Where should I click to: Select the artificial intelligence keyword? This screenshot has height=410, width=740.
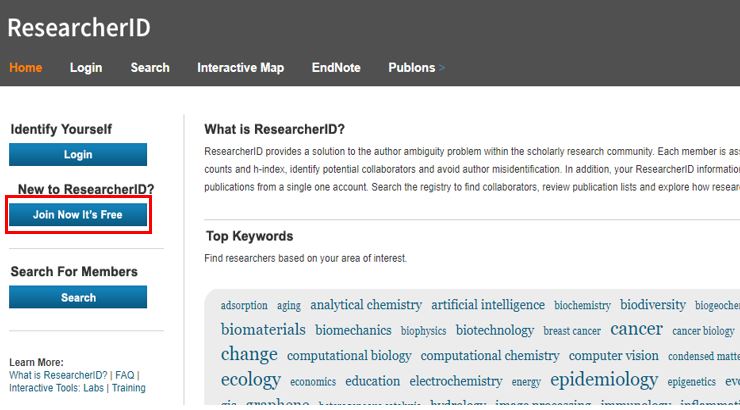[x=488, y=305]
